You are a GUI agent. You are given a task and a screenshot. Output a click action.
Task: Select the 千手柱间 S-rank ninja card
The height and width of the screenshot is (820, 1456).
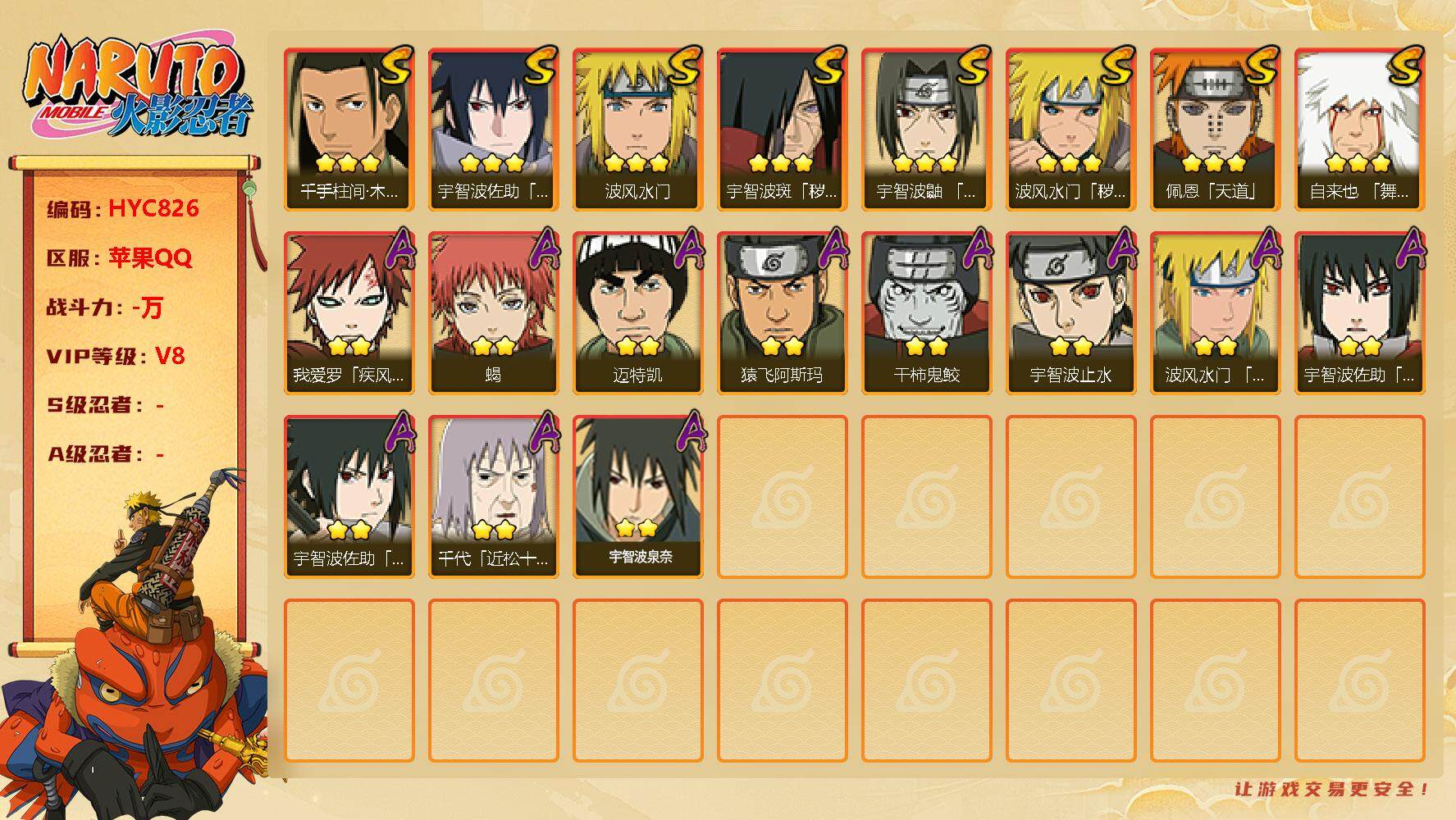pos(349,130)
